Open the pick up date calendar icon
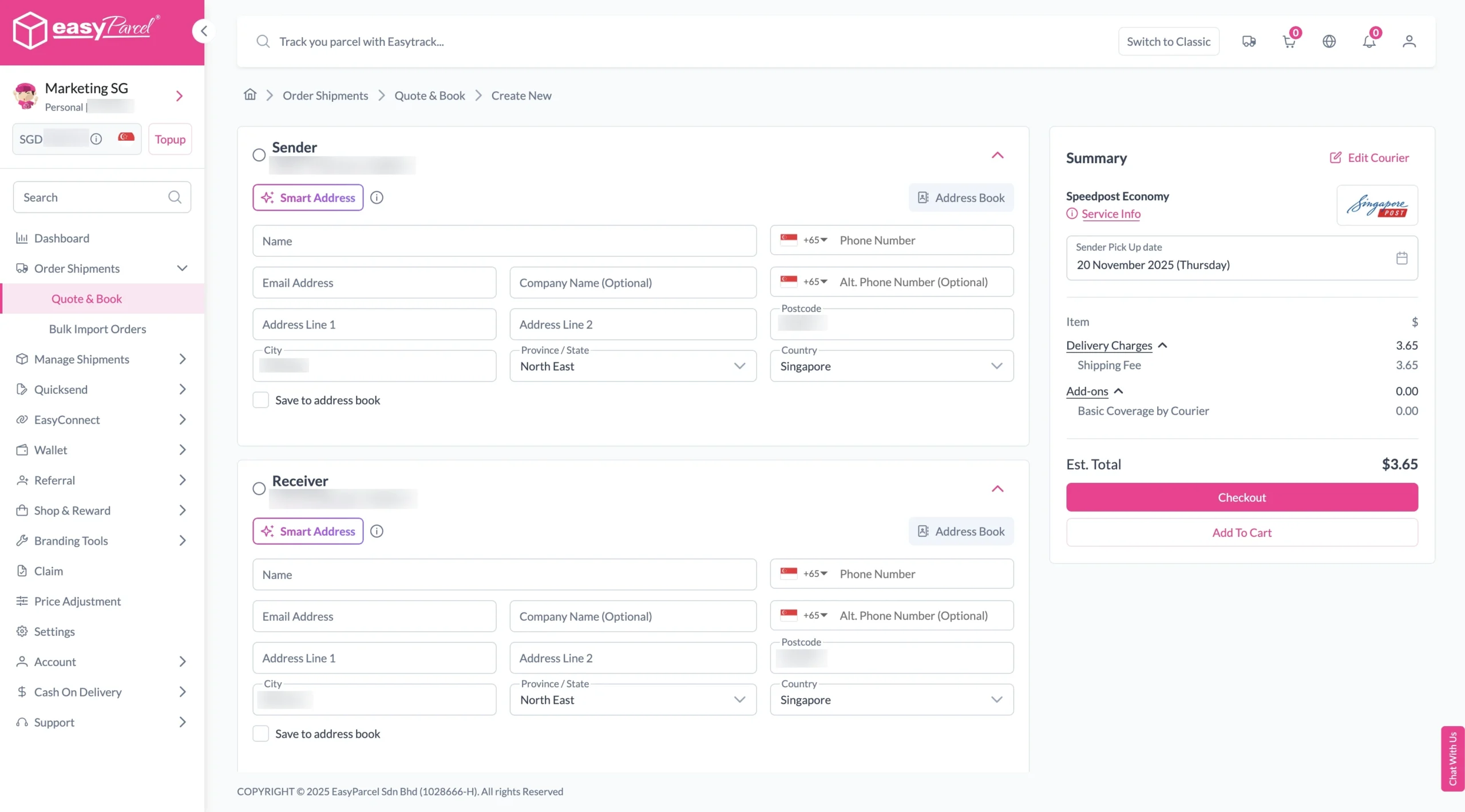Image resolution: width=1465 pixels, height=812 pixels. [1401, 258]
